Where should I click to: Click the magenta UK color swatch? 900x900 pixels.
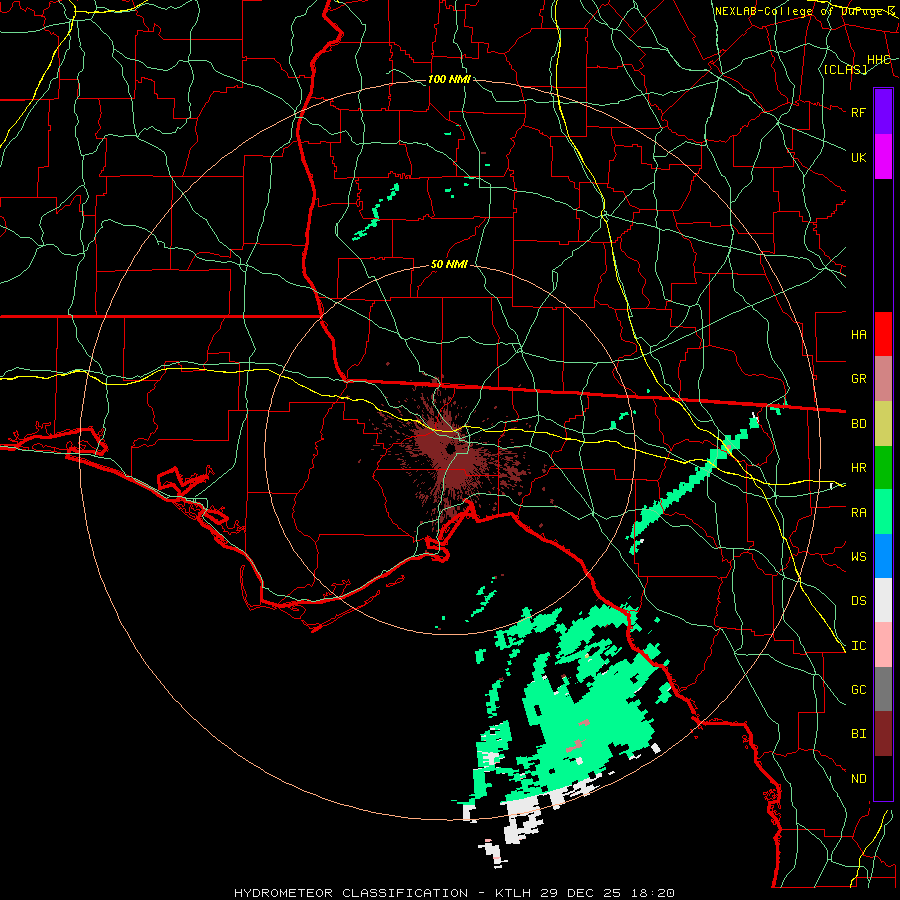pos(883,156)
